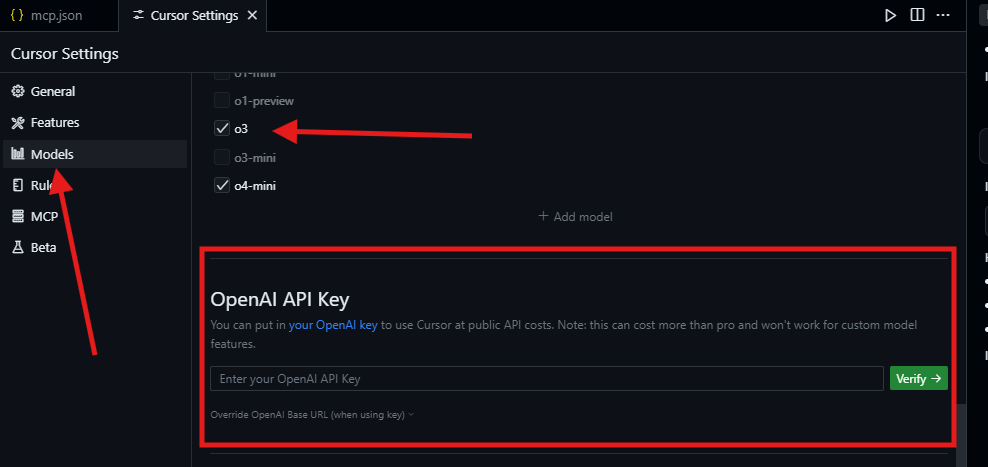Click the Rules notebook icon
This screenshot has height=467, width=988.
pos(18,185)
